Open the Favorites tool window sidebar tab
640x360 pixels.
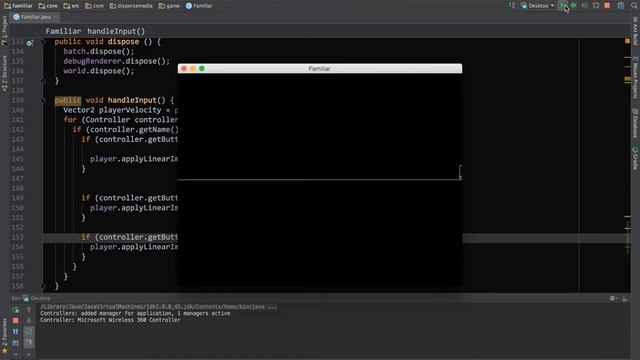(x=4, y=336)
